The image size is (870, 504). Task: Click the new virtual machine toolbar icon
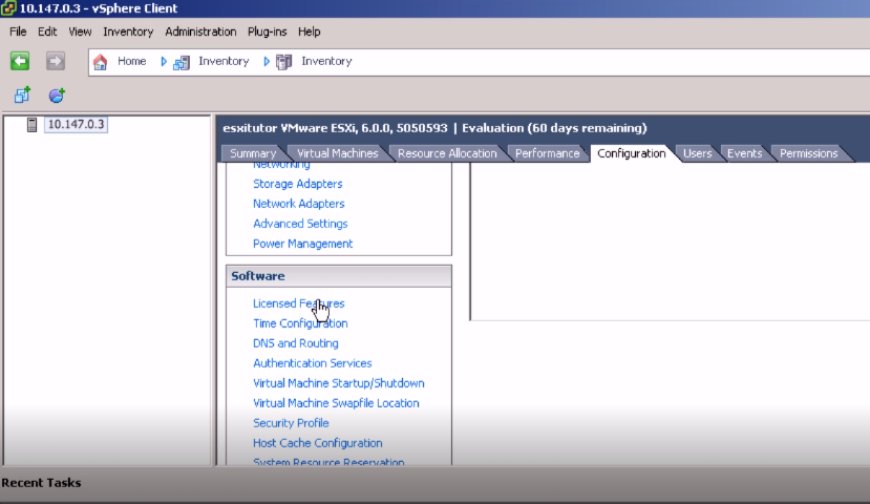[22, 95]
